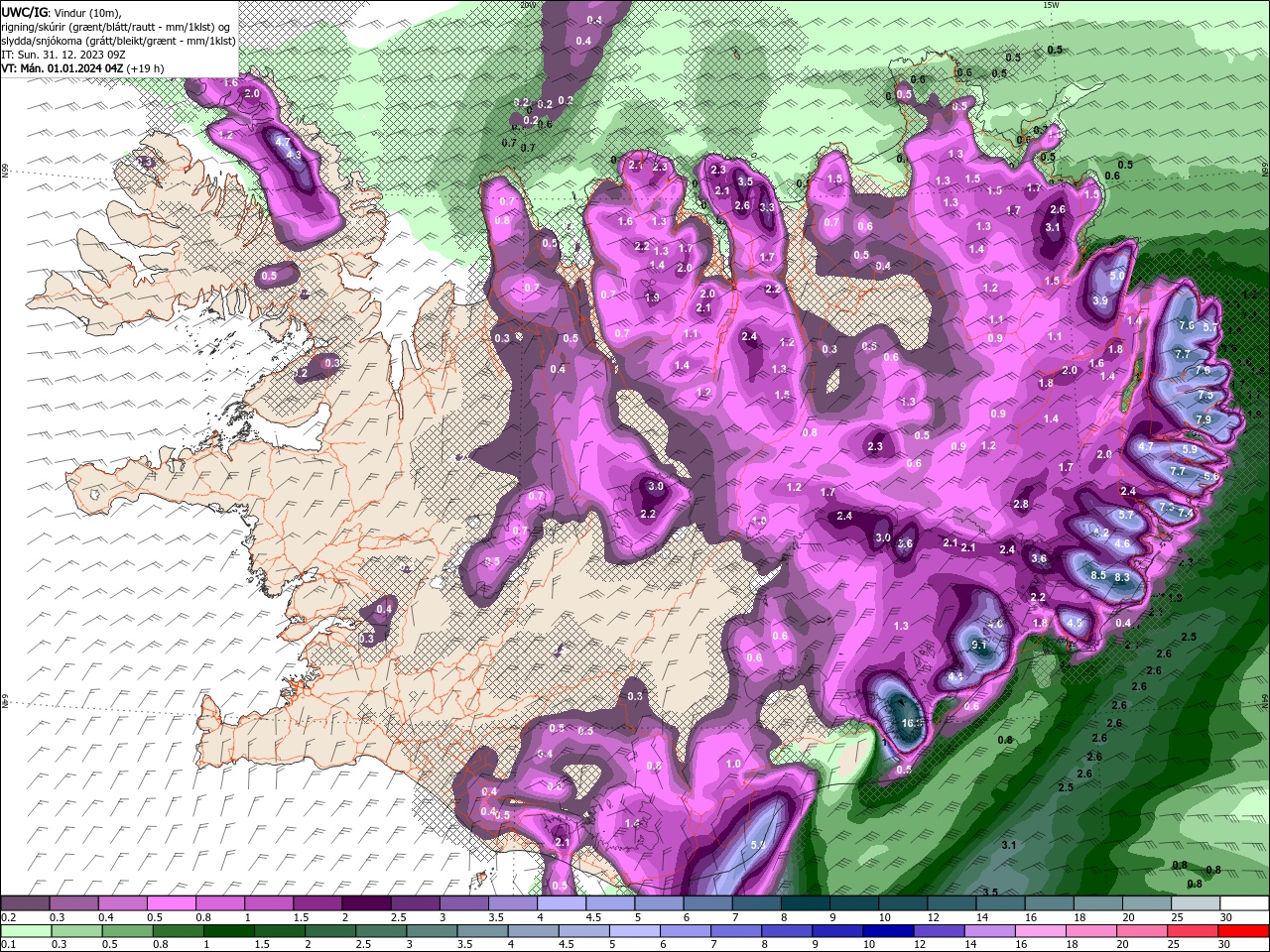This screenshot has width=1270, height=952.
Task: Click the 'VT: Mán. 01.01.2024 04Z' valid-time line
Action: click(63, 67)
